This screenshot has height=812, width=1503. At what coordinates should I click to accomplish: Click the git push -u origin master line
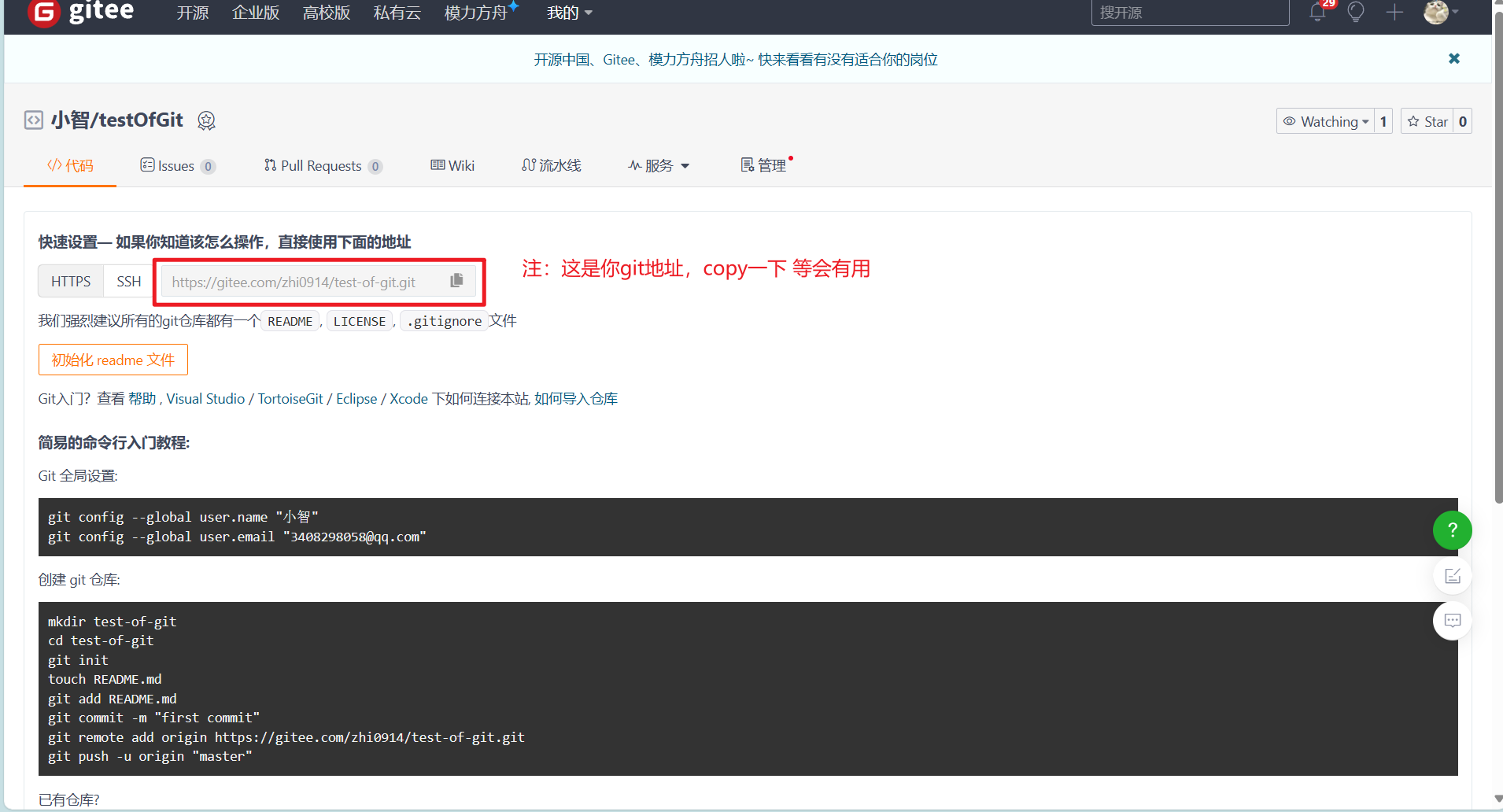pyautogui.click(x=150, y=756)
